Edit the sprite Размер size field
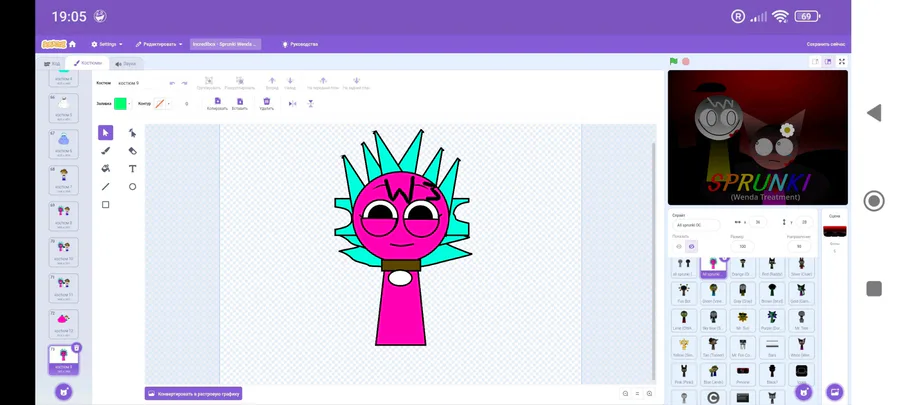Screen dimensions: 900x405 [x=742, y=246]
